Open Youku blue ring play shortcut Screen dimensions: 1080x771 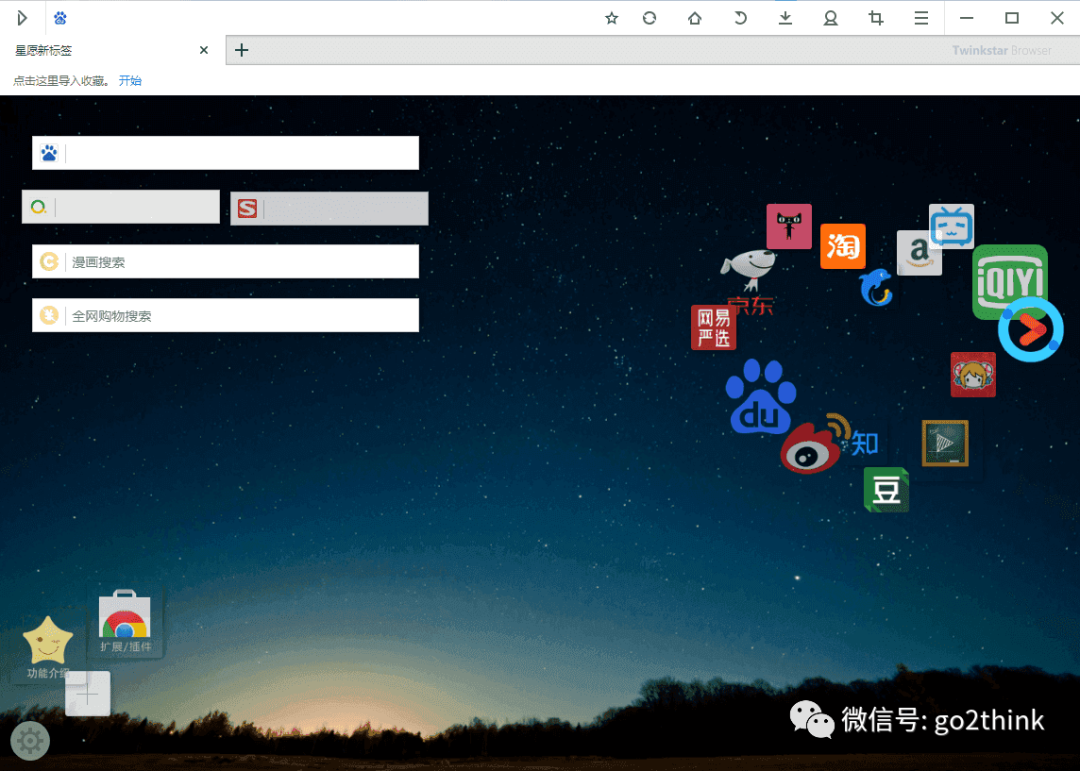coord(1031,330)
